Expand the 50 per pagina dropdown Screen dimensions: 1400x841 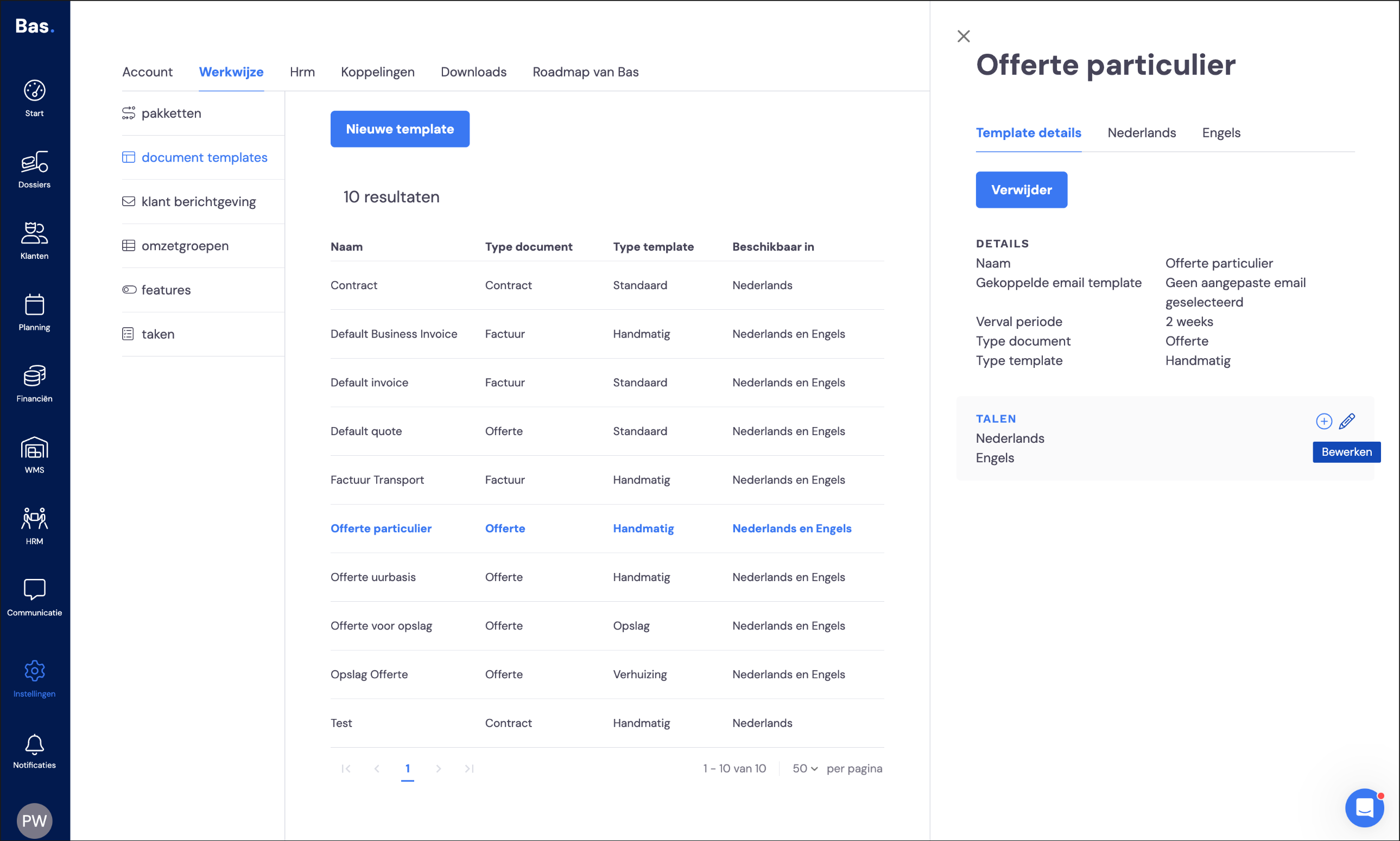805,768
